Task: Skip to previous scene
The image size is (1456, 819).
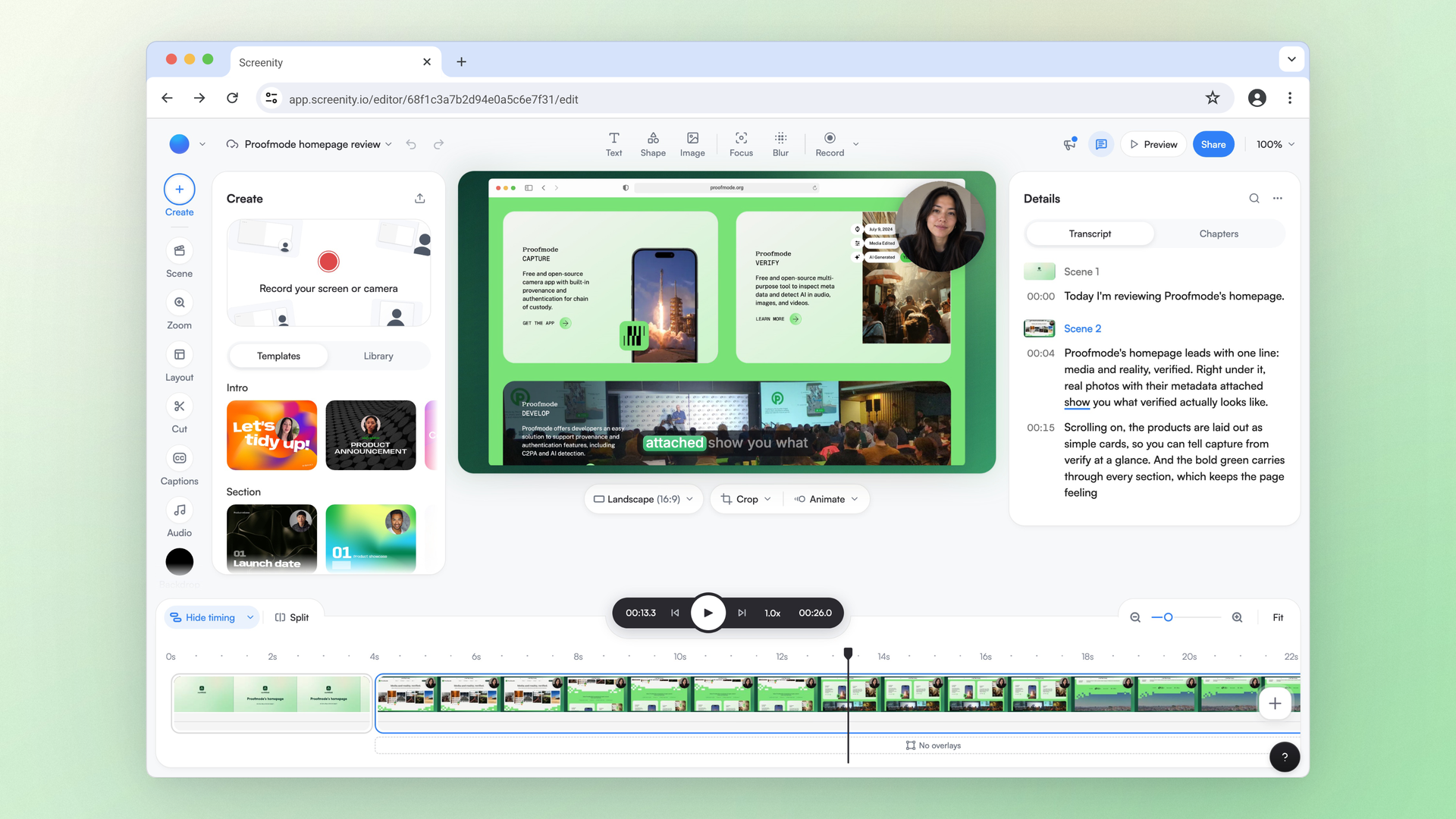Action: coord(675,613)
